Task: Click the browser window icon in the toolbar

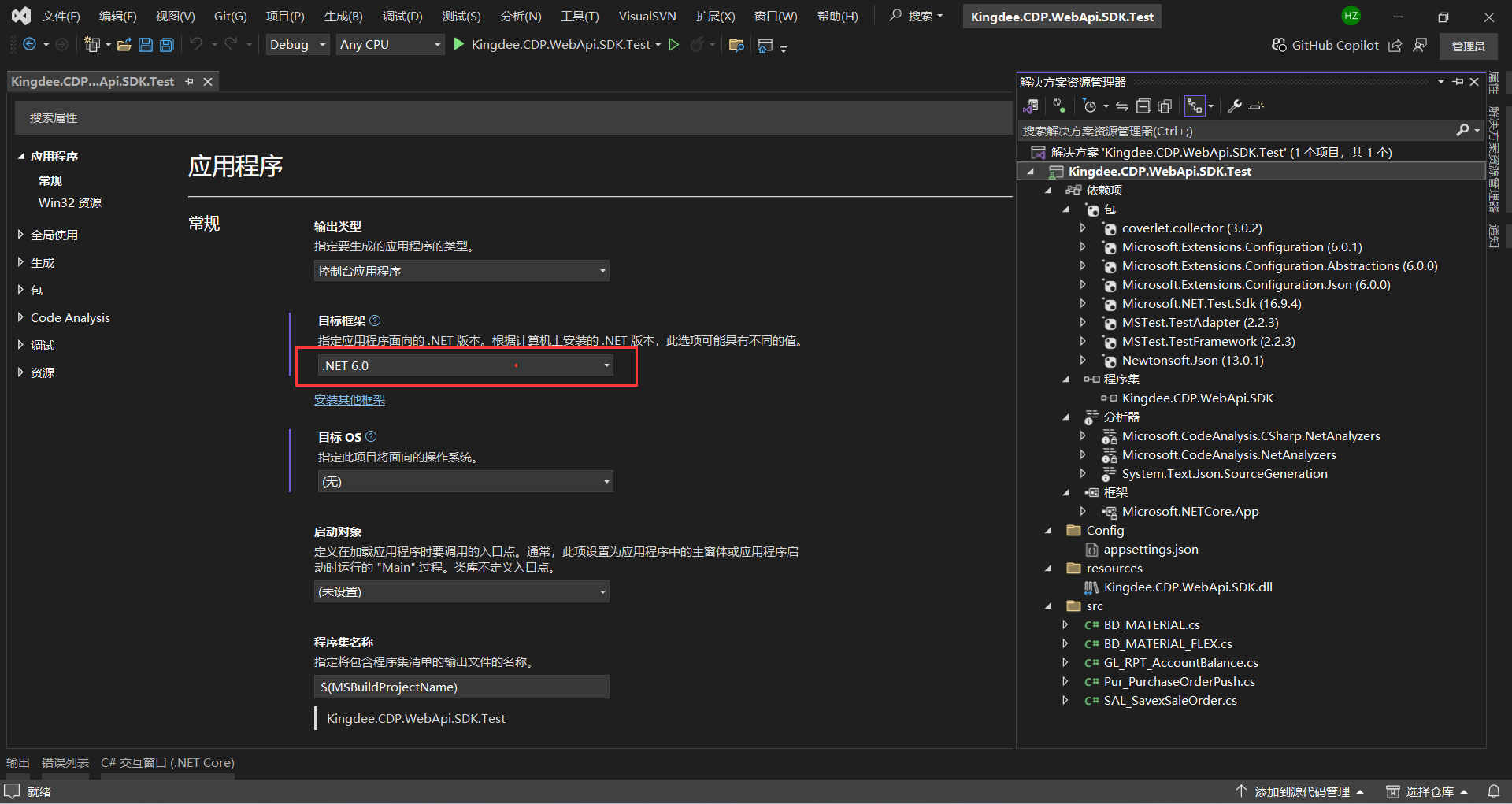Action: pyautogui.click(x=765, y=46)
